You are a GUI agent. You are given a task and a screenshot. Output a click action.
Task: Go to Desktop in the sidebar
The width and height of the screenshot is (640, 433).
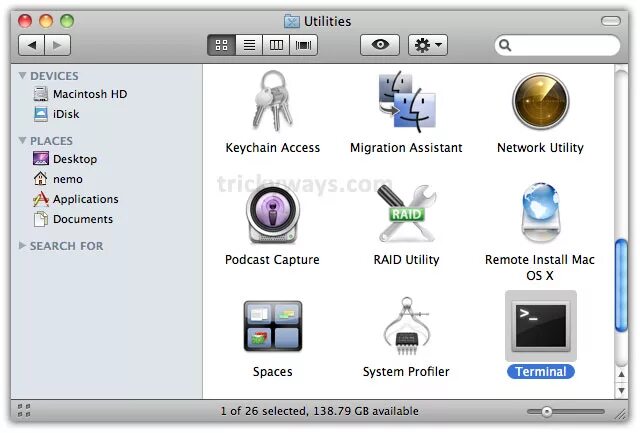[x=65, y=159]
